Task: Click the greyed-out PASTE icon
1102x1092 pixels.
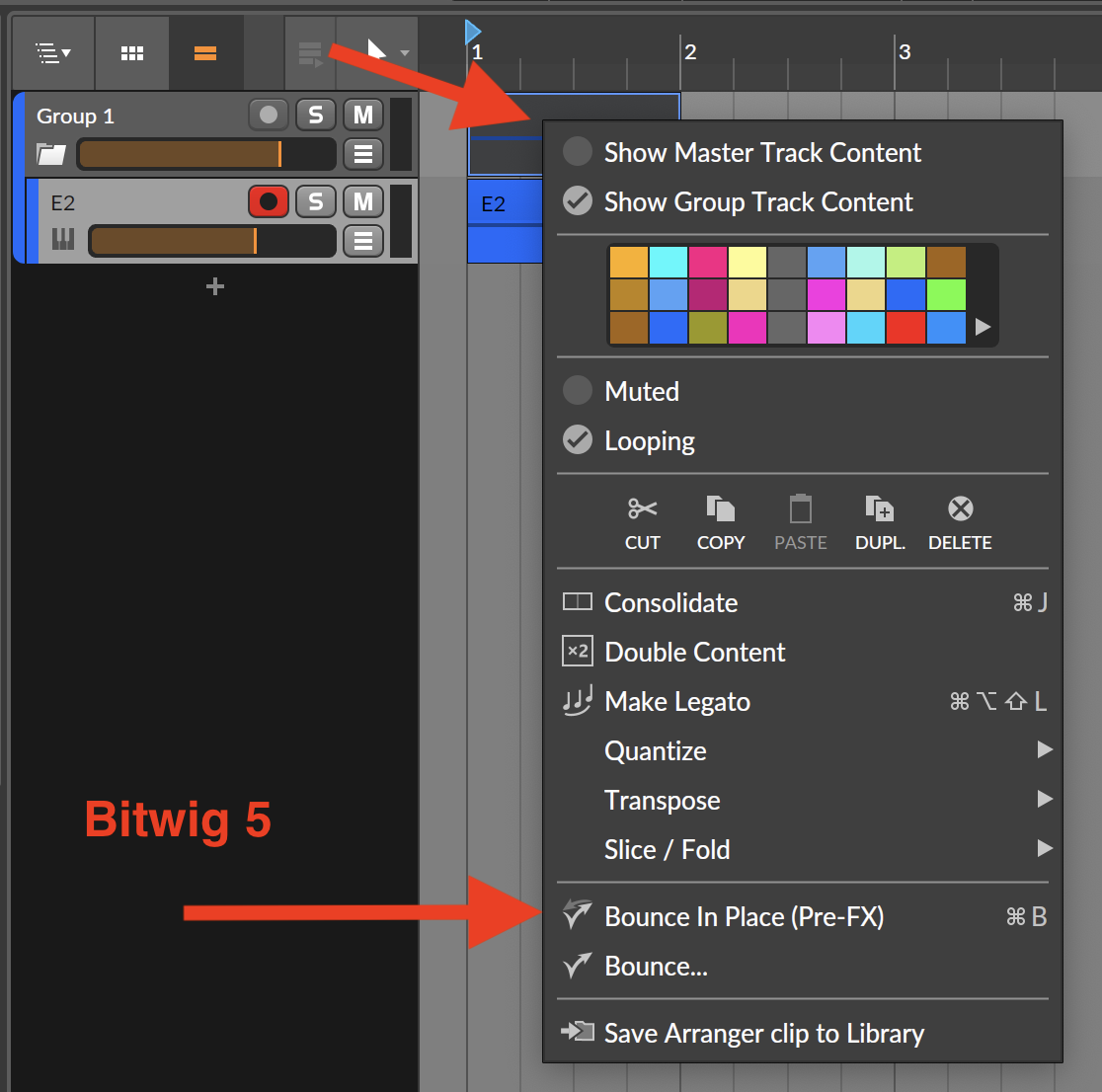Action: click(801, 523)
